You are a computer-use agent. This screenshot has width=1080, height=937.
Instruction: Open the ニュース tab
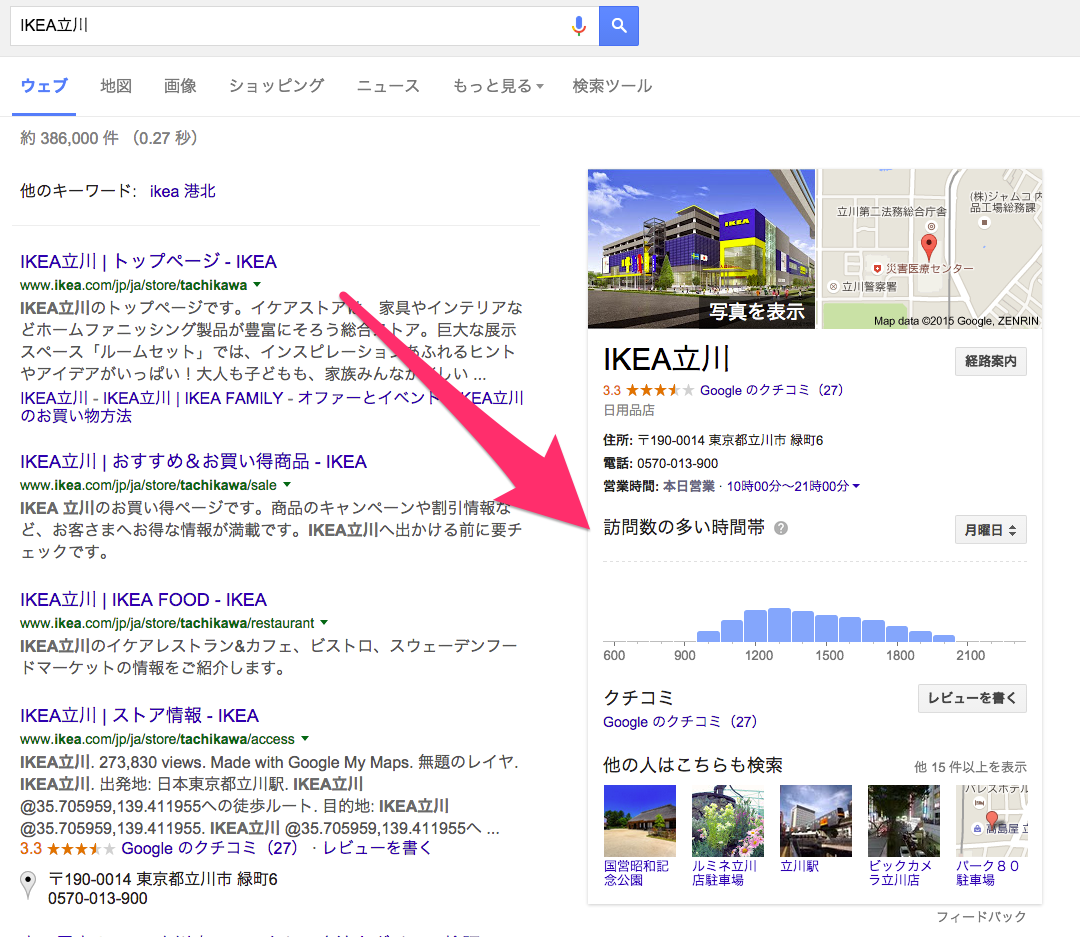tap(388, 86)
